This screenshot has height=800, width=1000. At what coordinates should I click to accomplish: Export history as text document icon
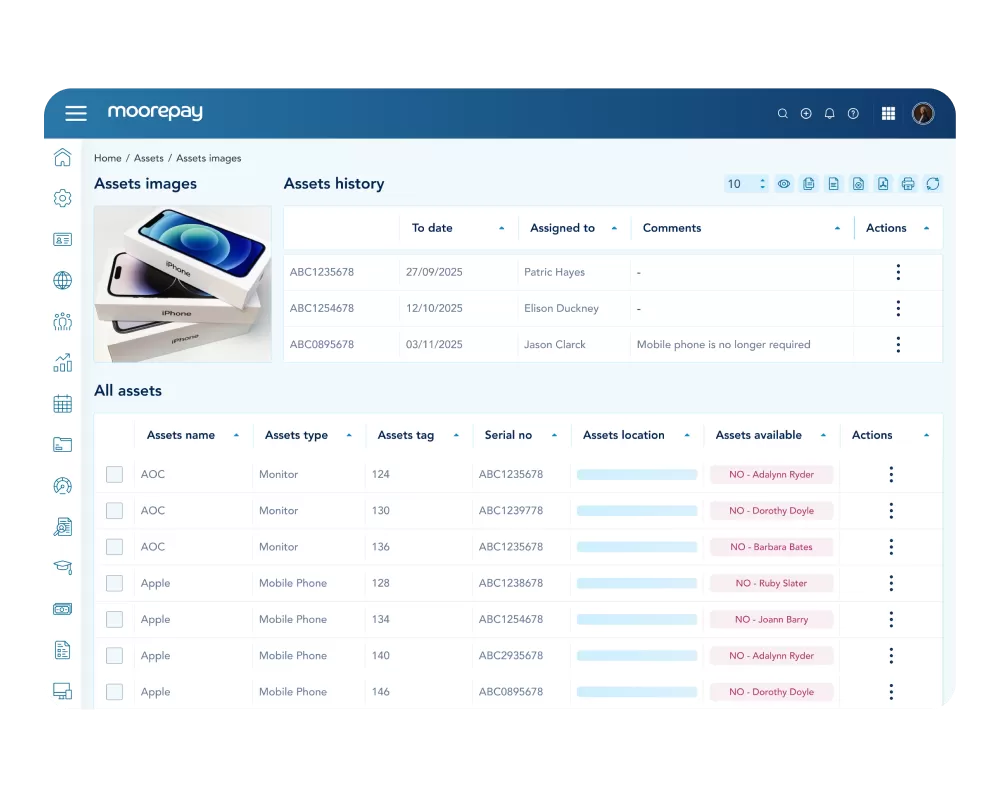834,184
